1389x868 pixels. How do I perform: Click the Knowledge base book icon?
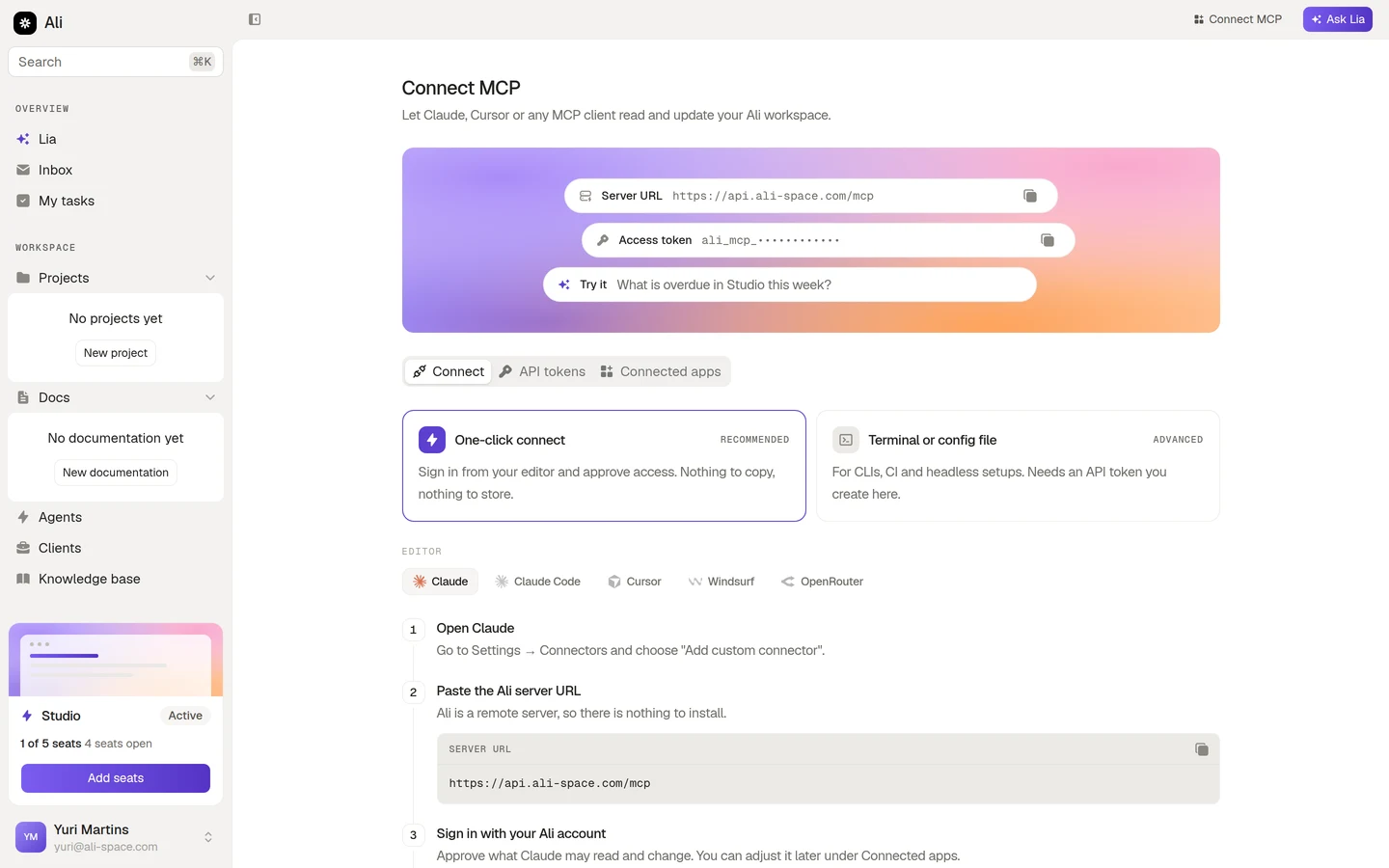[23, 579]
